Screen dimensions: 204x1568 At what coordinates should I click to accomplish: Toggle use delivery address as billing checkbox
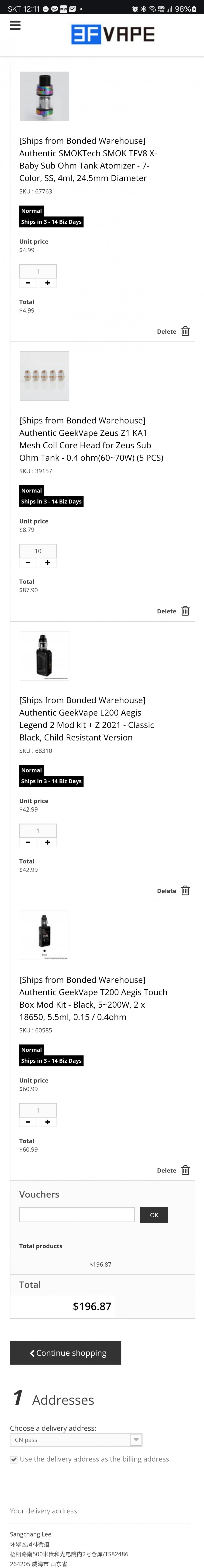click(x=13, y=1459)
